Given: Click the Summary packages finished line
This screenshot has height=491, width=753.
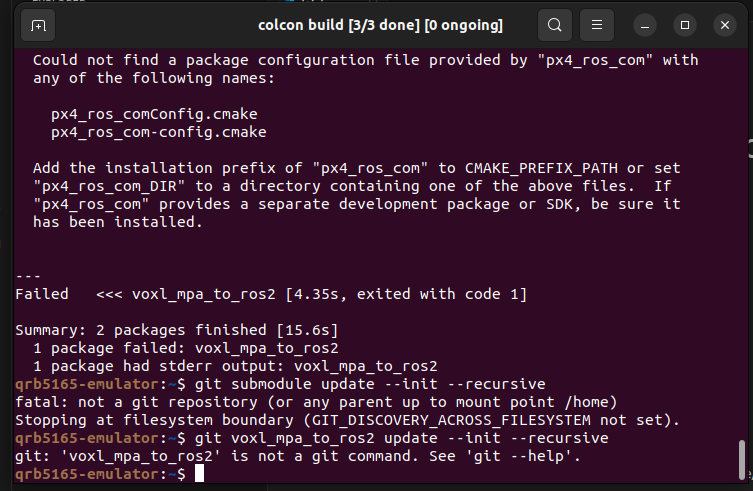Looking at the screenshot, I should tap(177, 330).
